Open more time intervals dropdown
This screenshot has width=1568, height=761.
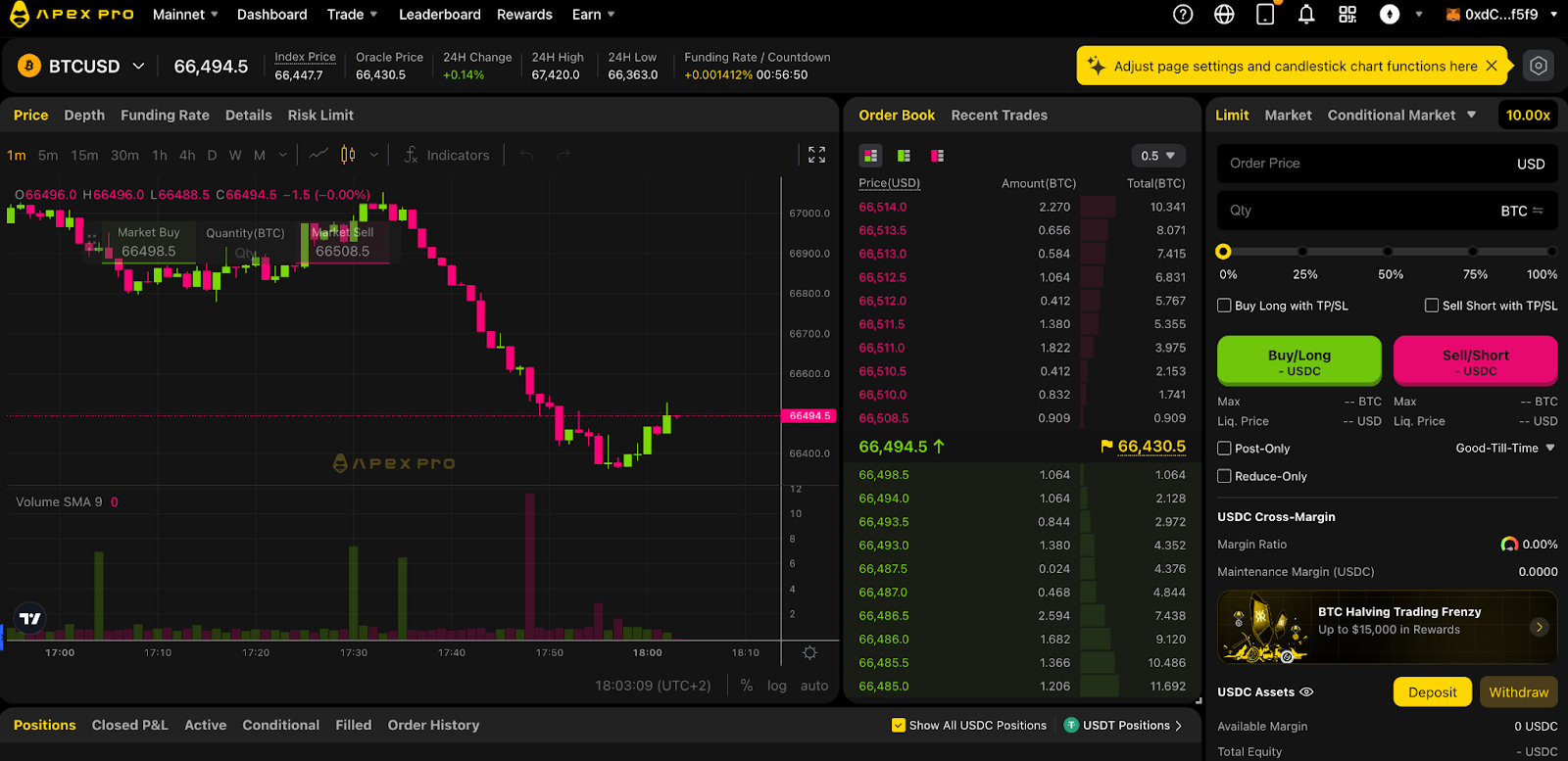coord(283,155)
